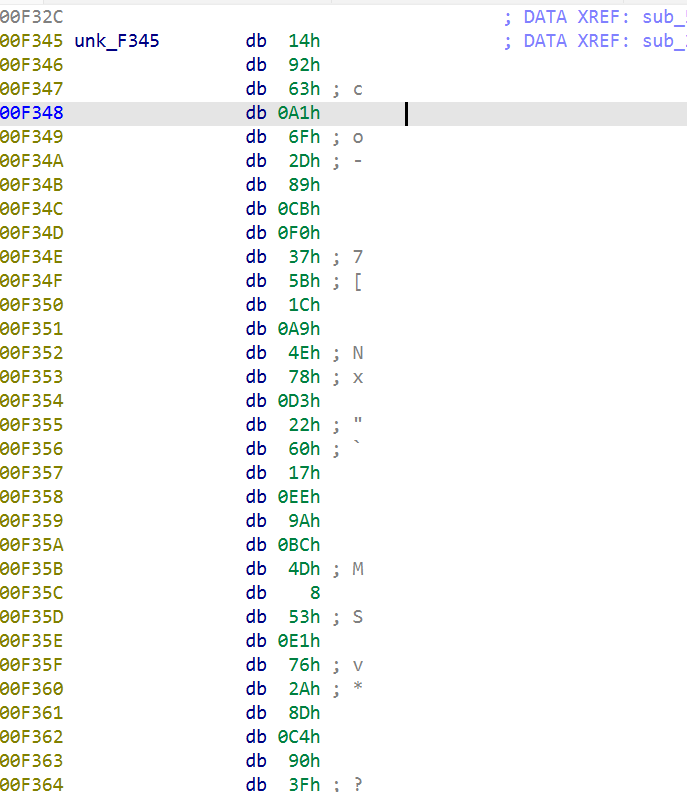Click address 00F356
687x792 pixels.
(x=31, y=449)
